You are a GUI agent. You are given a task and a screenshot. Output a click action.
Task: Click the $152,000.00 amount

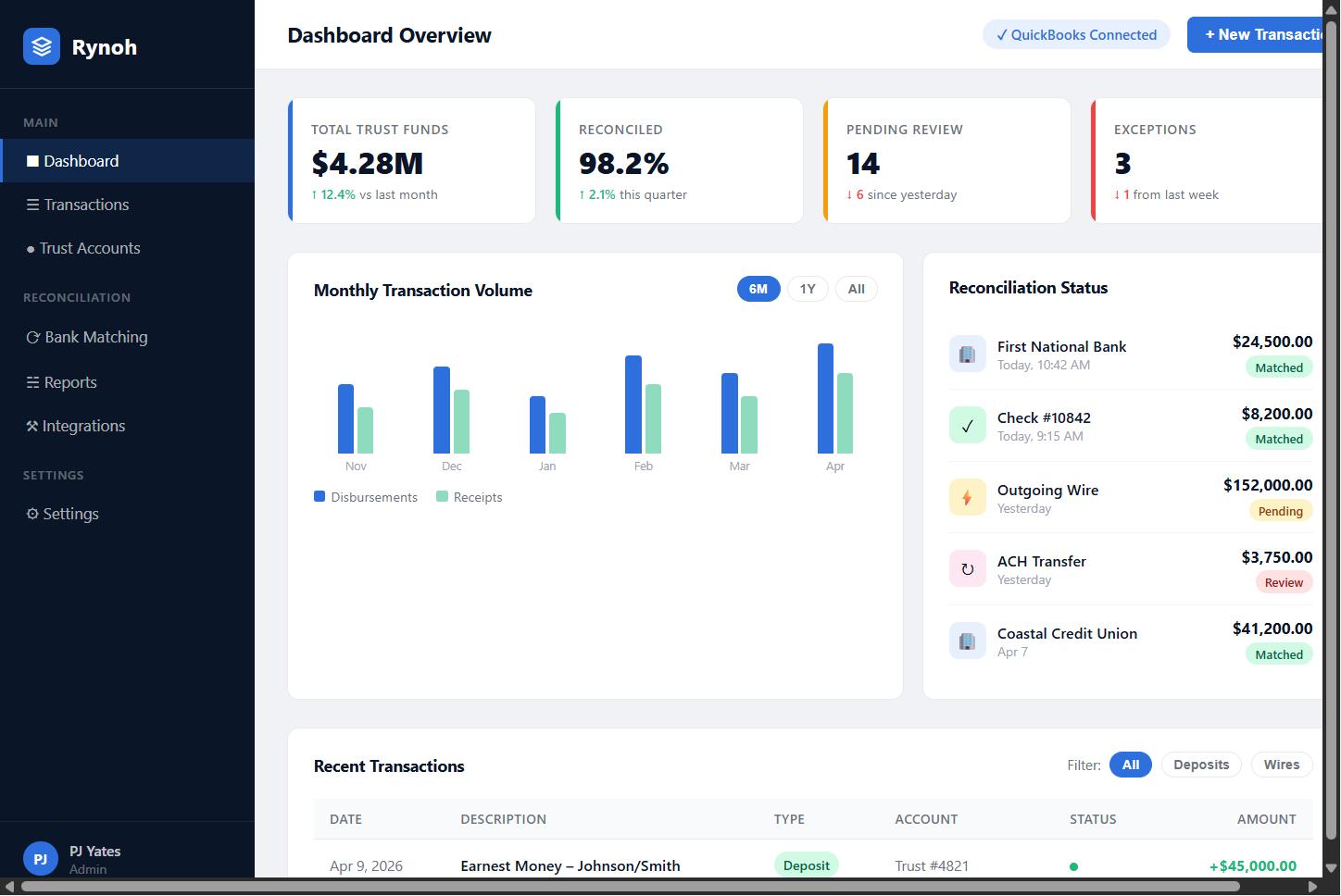point(1268,485)
